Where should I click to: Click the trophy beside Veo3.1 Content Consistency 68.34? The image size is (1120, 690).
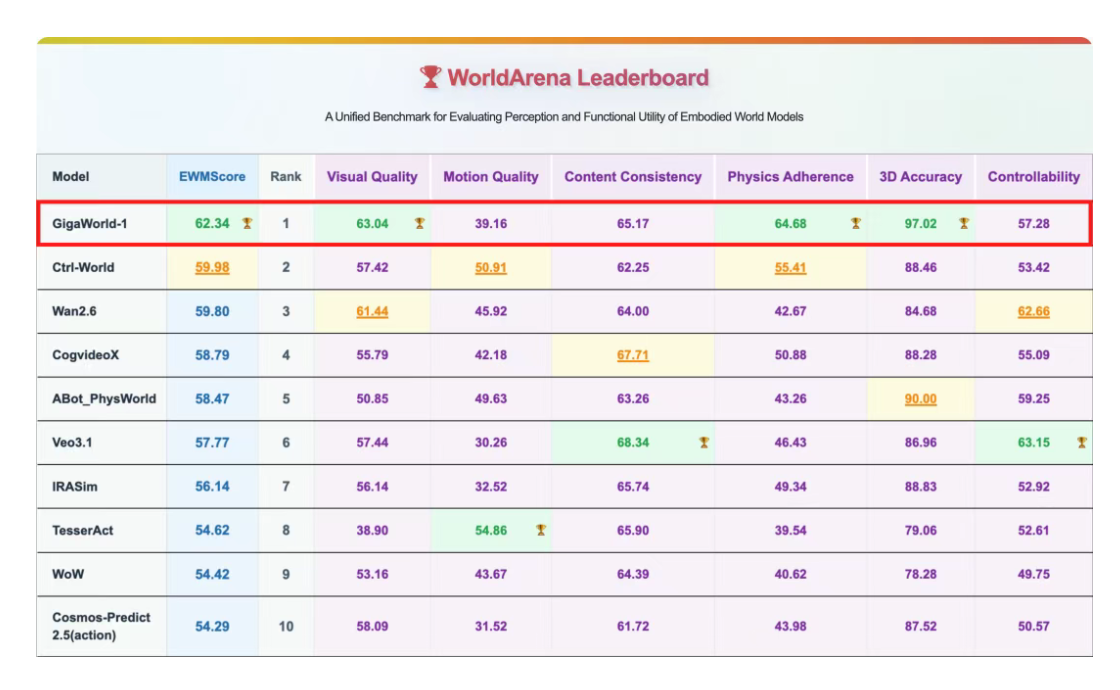(704, 442)
